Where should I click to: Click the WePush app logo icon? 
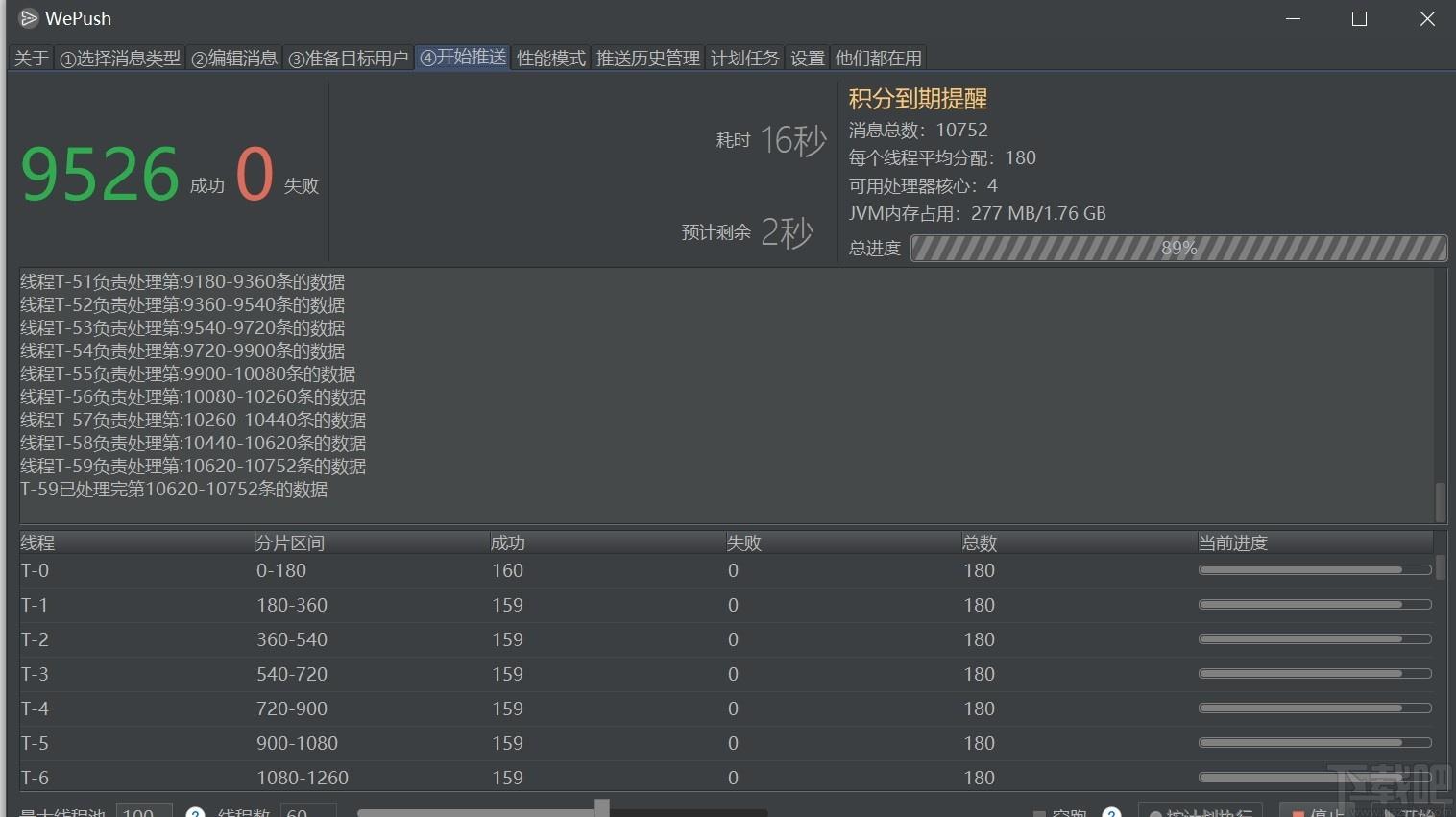point(29,18)
